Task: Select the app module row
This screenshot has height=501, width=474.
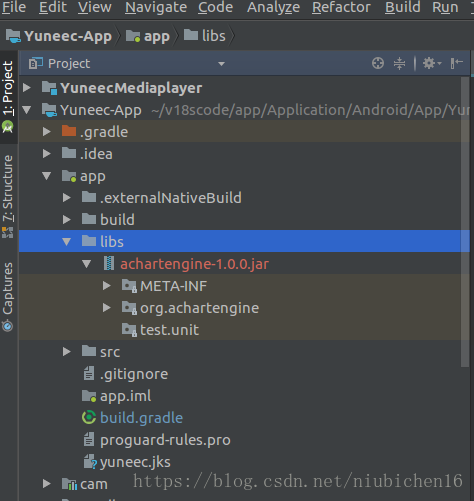Action: coord(244,176)
